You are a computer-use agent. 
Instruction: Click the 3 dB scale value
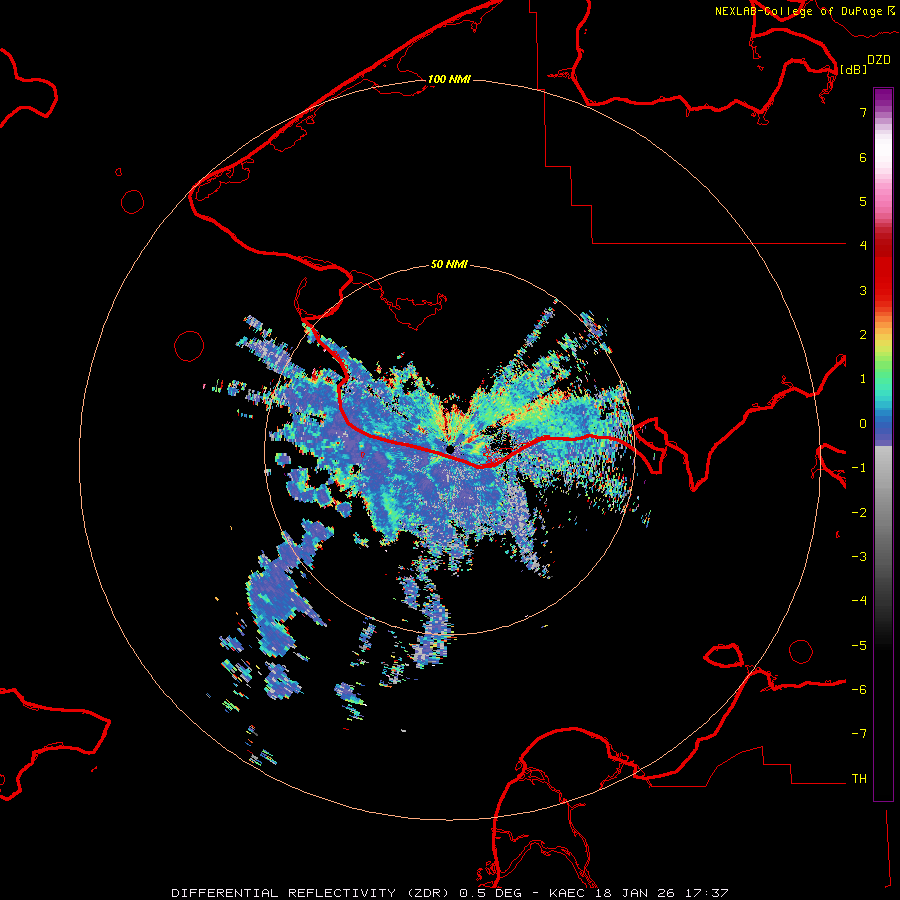click(x=863, y=290)
